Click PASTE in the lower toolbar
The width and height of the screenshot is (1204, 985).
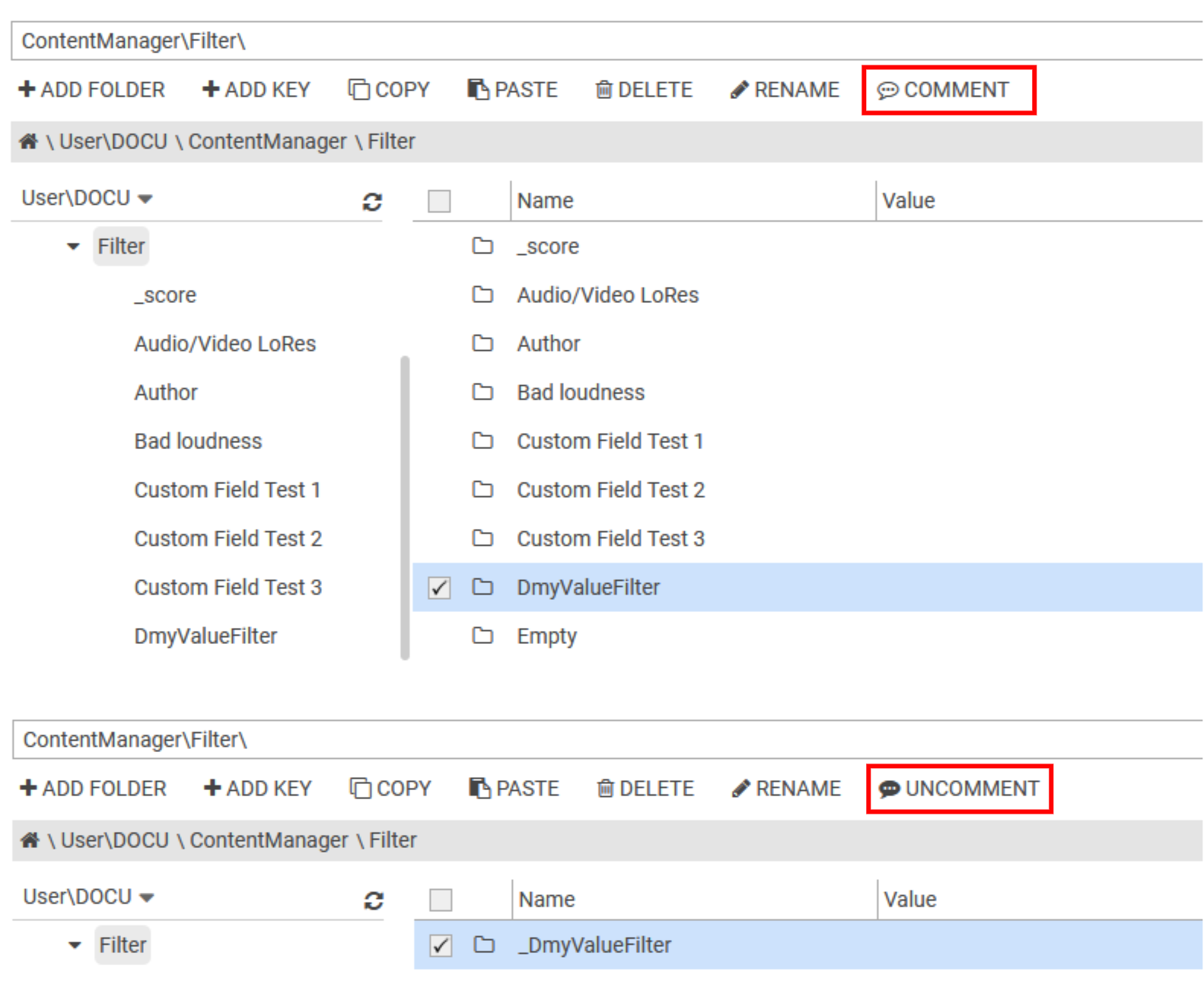(x=514, y=789)
